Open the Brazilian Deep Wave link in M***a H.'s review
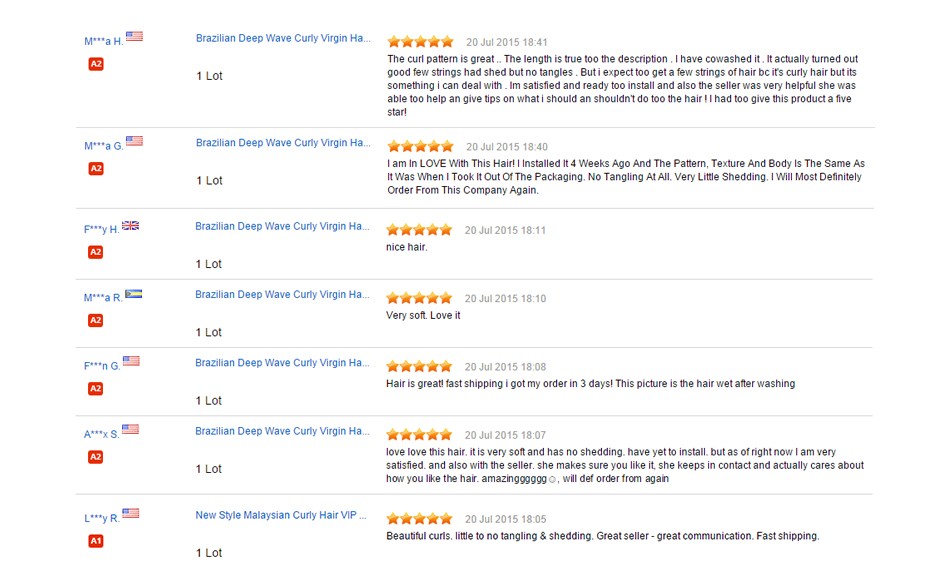The image size is (950, 574). 283,39
